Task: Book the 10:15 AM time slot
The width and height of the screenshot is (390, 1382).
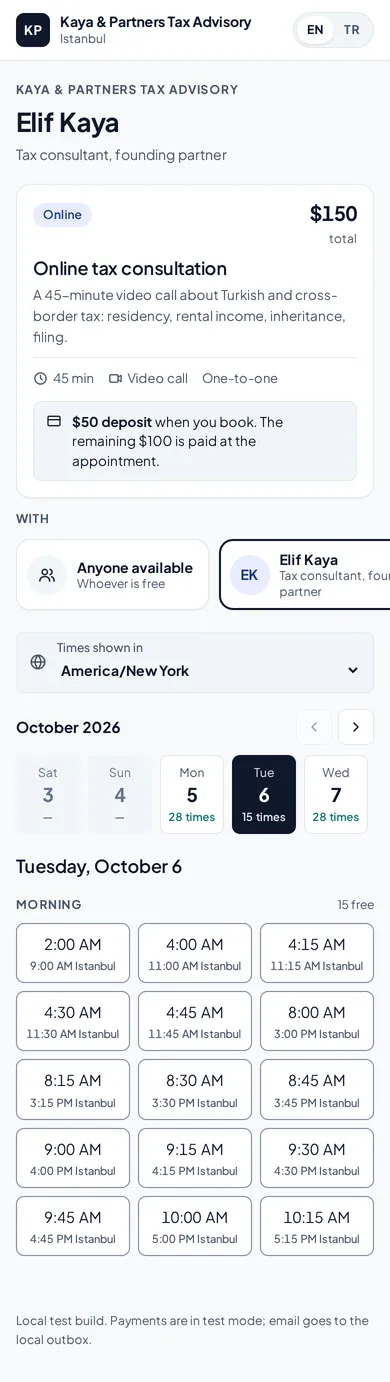Action: 317,1226
